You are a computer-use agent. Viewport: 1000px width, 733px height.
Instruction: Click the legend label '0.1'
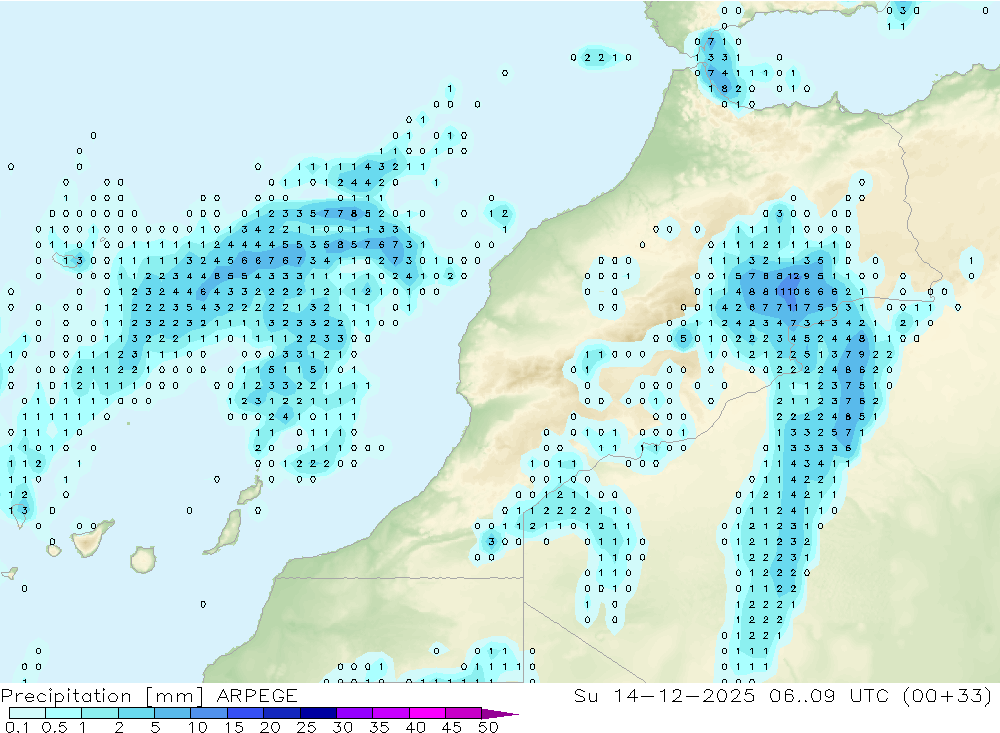coord(17,727)
